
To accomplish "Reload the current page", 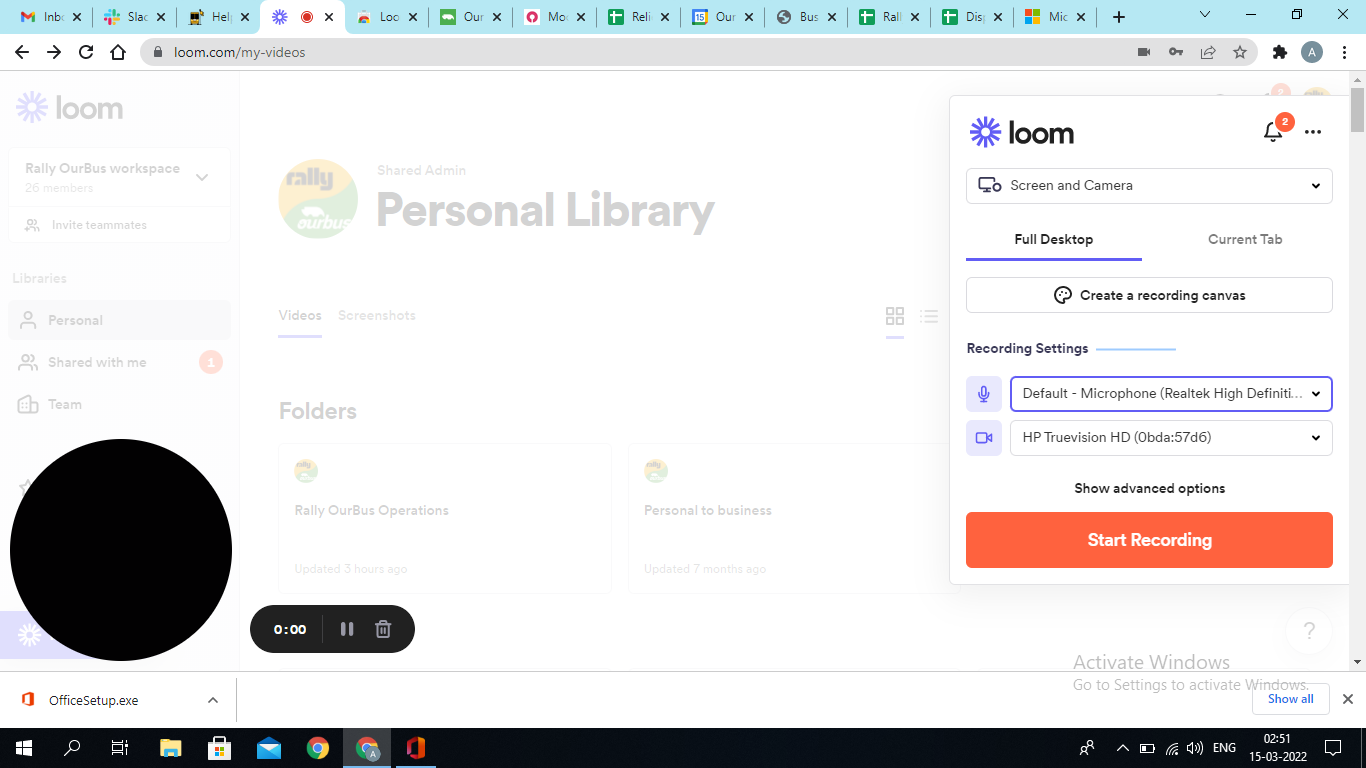I will click(x=86, y=52).
